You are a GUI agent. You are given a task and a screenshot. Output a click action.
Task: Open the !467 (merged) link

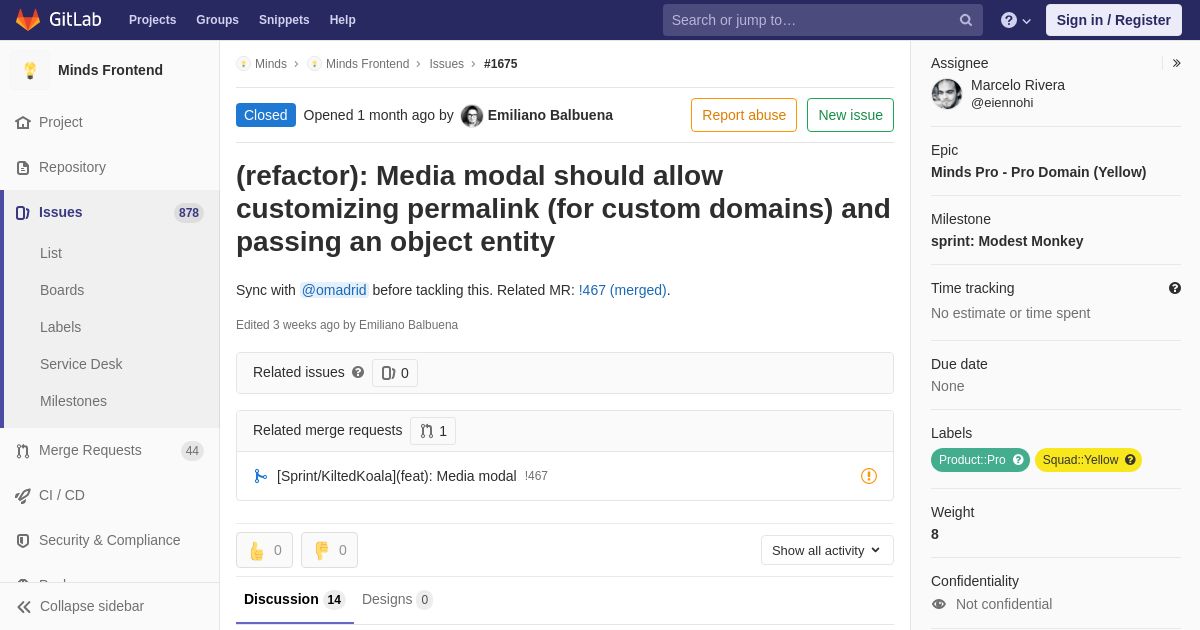click(624, 290)
